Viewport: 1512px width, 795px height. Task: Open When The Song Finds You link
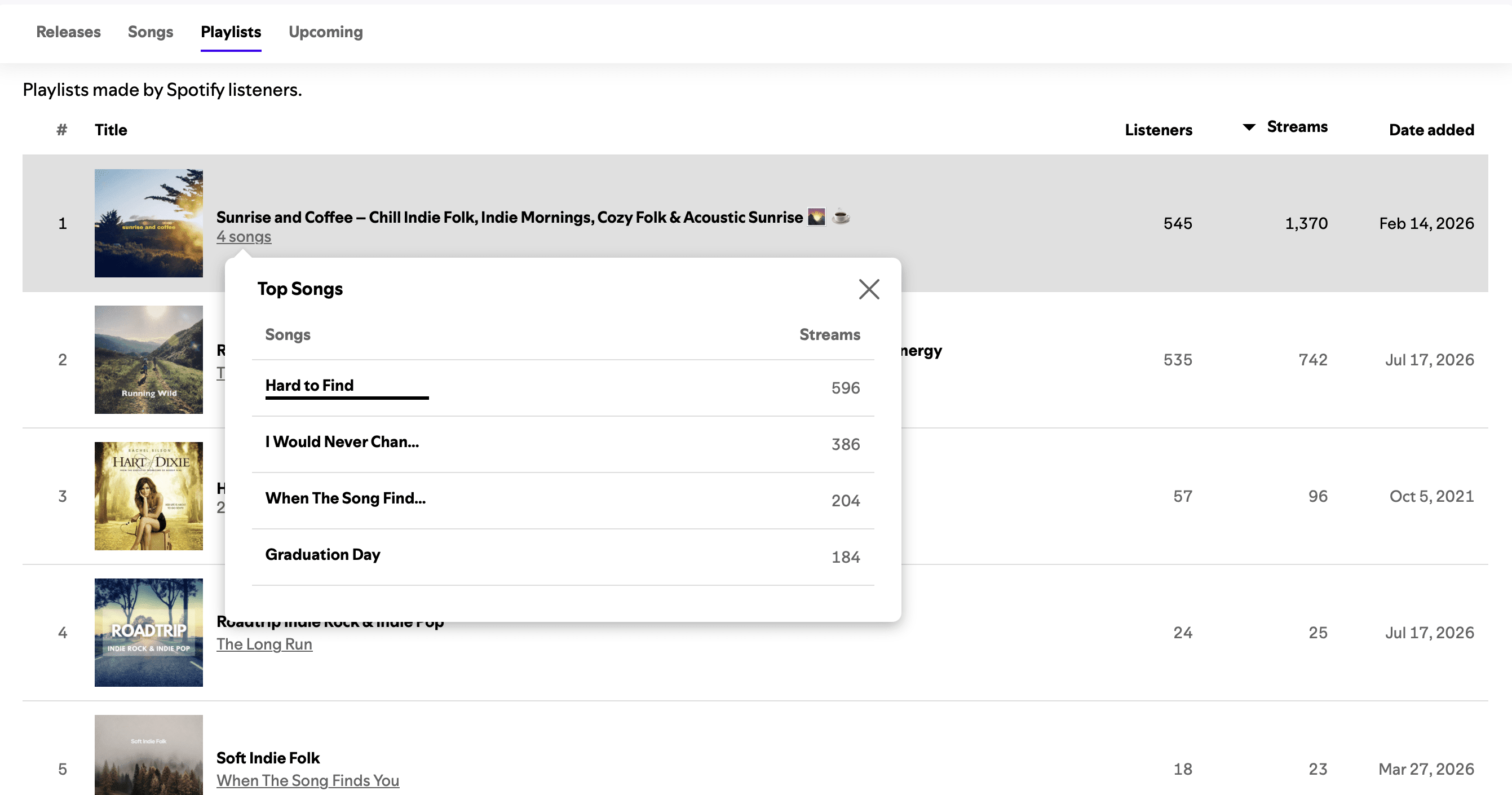point(308,780)
